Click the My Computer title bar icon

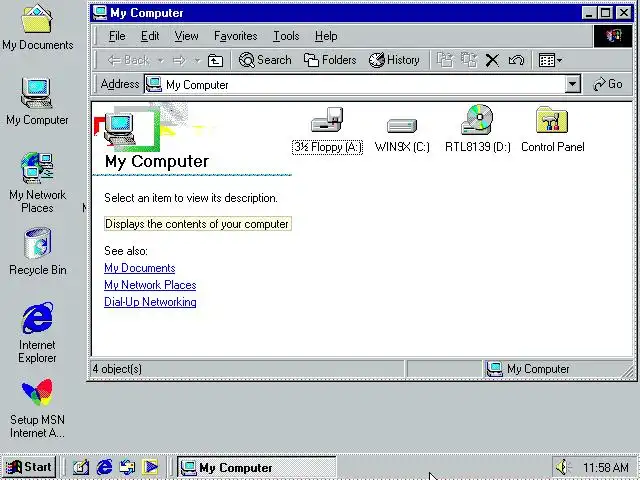pyautogui.click(x=100, y=13)
